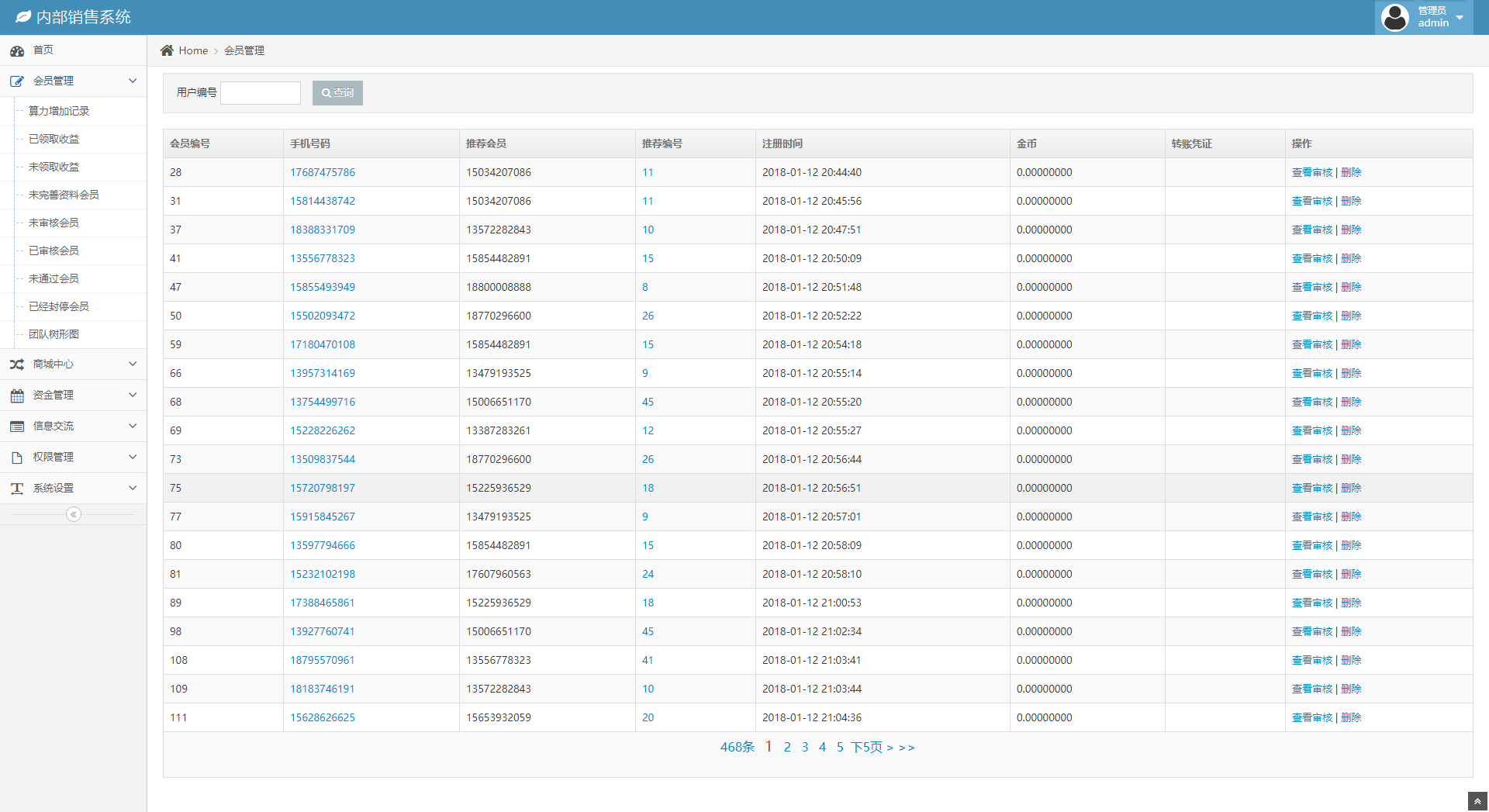
Task: Click the scroll-to-top arrow button
Action: click(x=1477, y=801)
